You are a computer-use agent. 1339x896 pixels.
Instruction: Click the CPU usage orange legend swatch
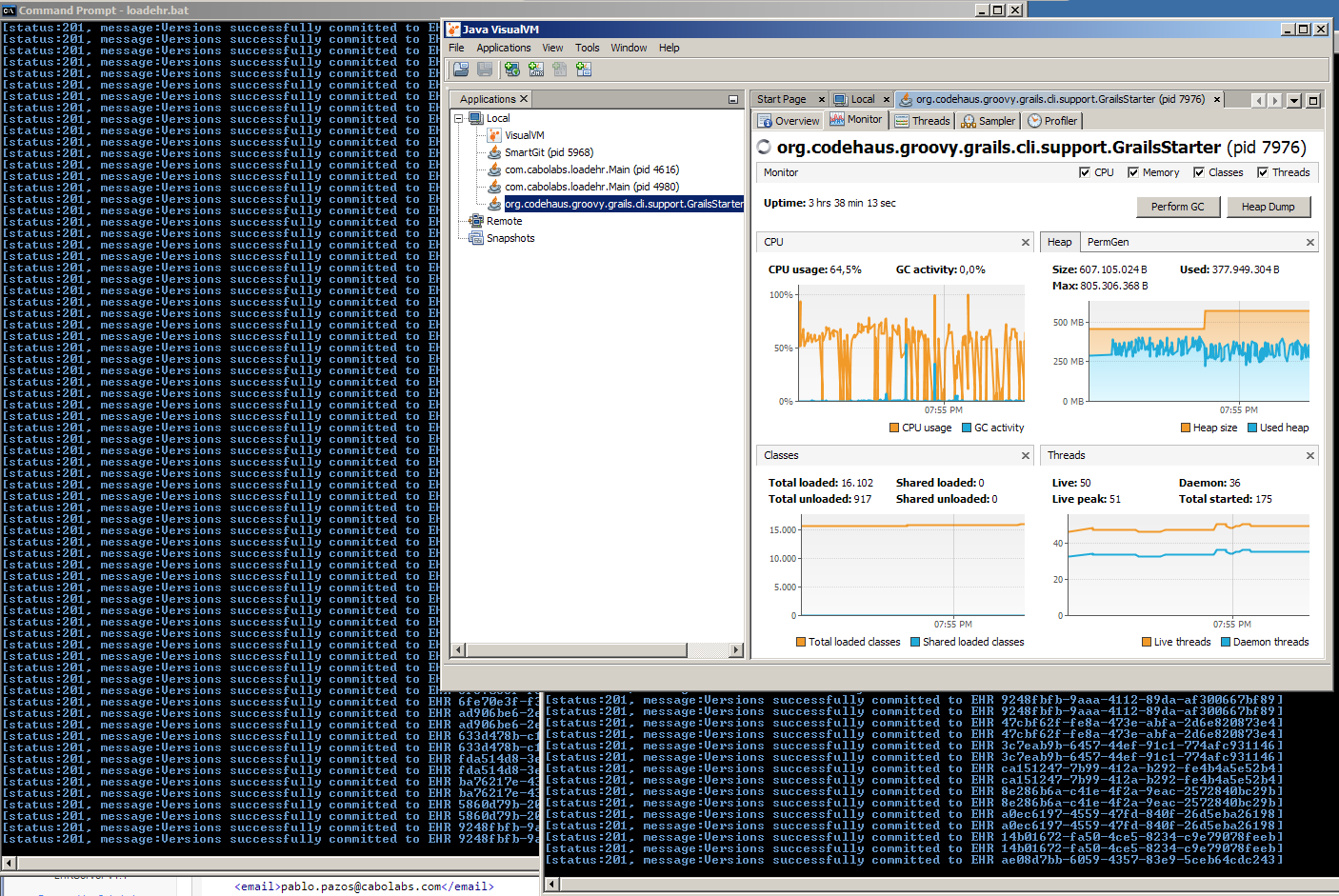(x=894, y=428)
